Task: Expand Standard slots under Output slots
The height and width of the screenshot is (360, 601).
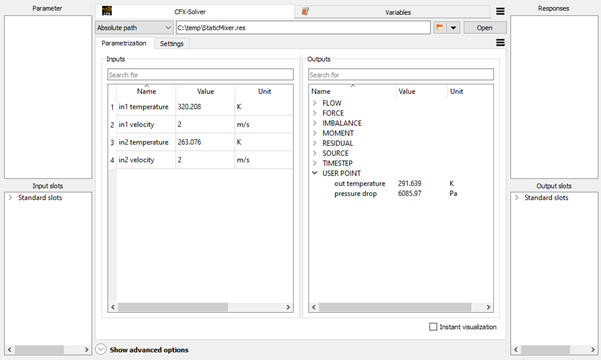Action: [517, 197]
